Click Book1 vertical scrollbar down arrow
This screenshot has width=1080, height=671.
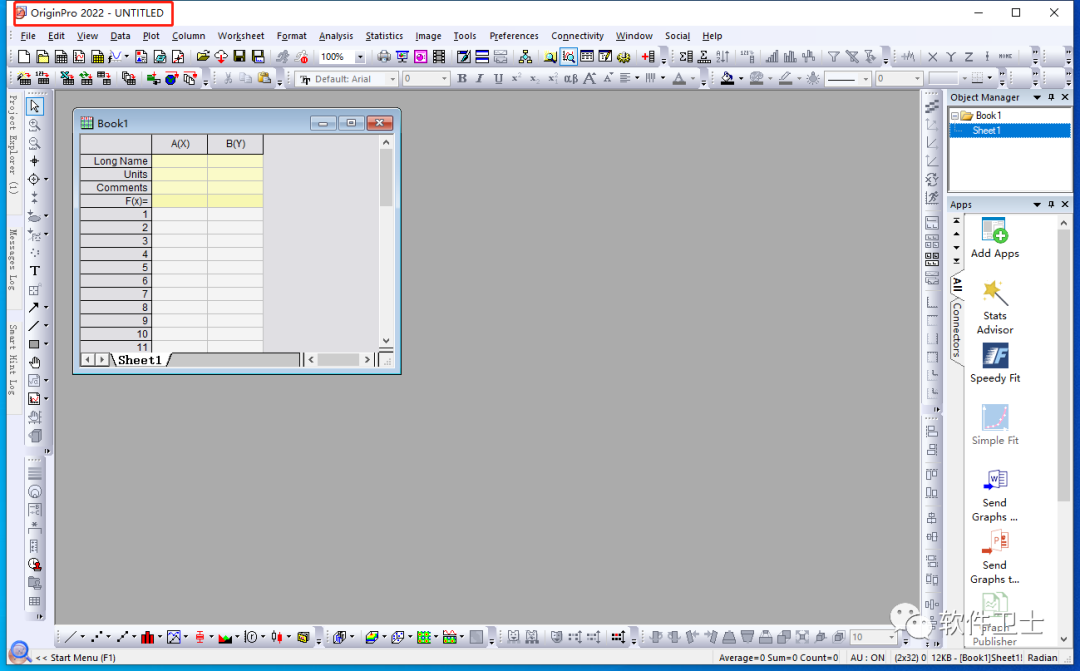pos(386,340)
